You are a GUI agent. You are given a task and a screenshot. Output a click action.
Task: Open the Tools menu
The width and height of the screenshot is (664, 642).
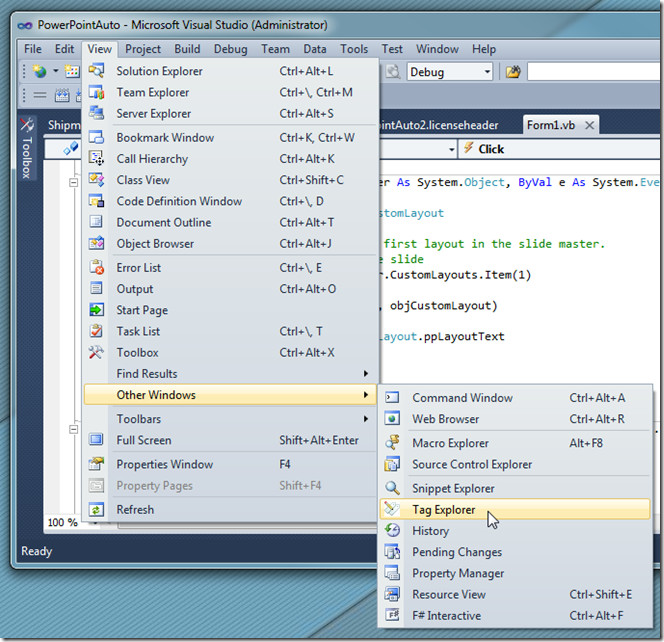point(354,49)
